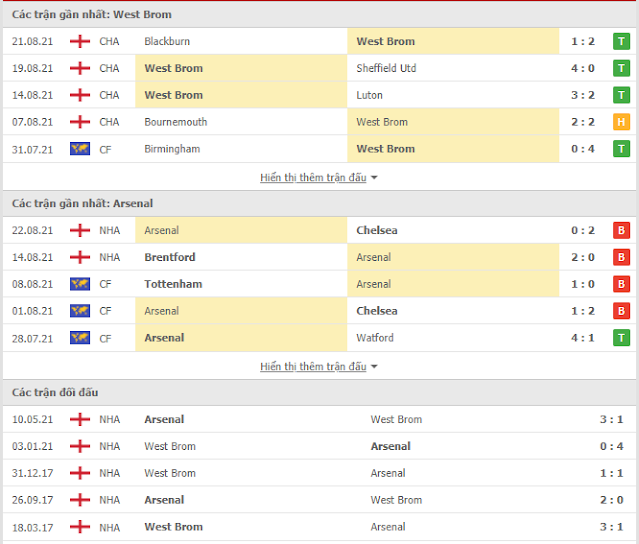Expand more Arsenal matches link
Viewport: 639px width, 544px height.
tap(313, 367)
